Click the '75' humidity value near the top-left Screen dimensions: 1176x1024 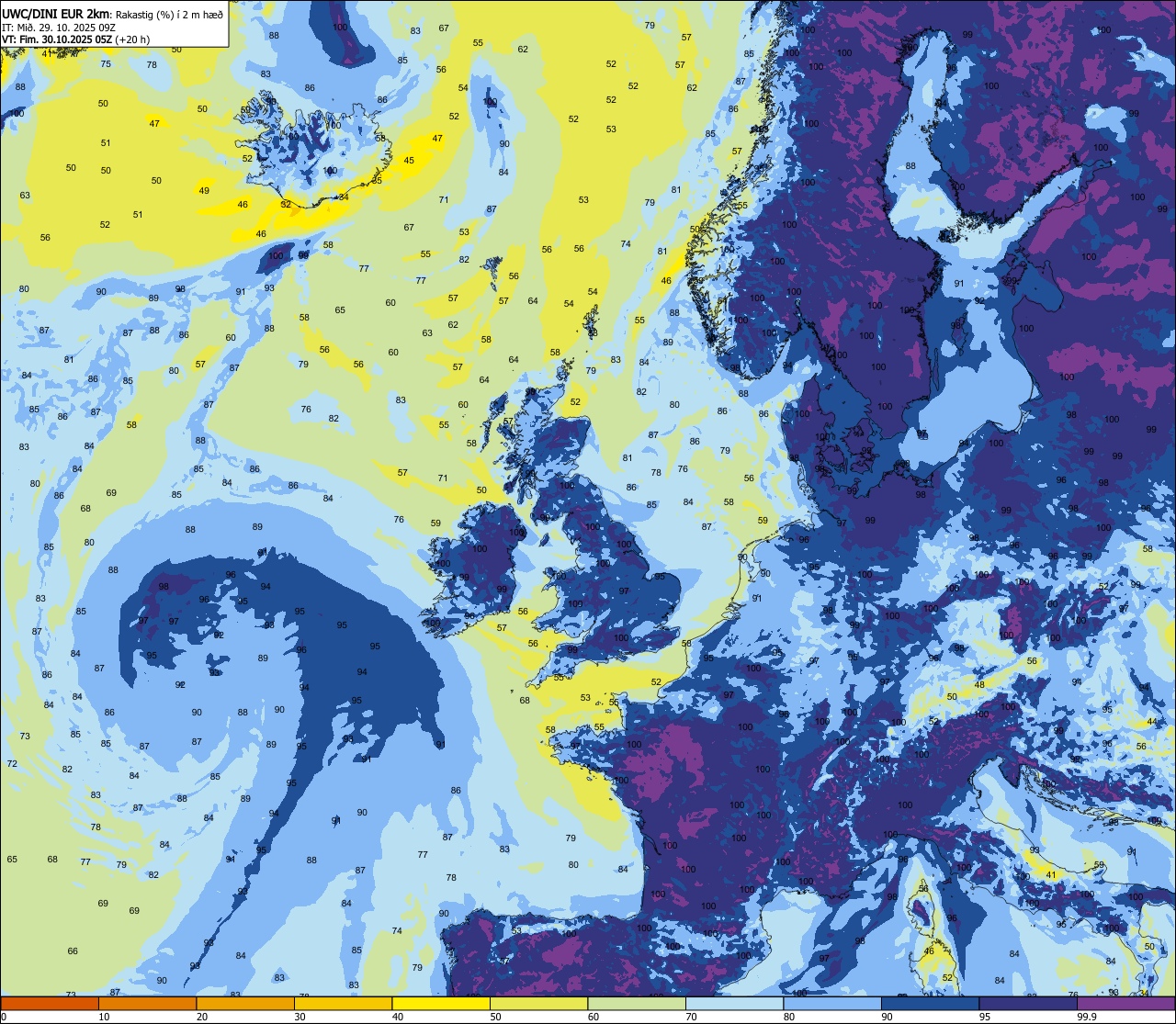[106, 63]
